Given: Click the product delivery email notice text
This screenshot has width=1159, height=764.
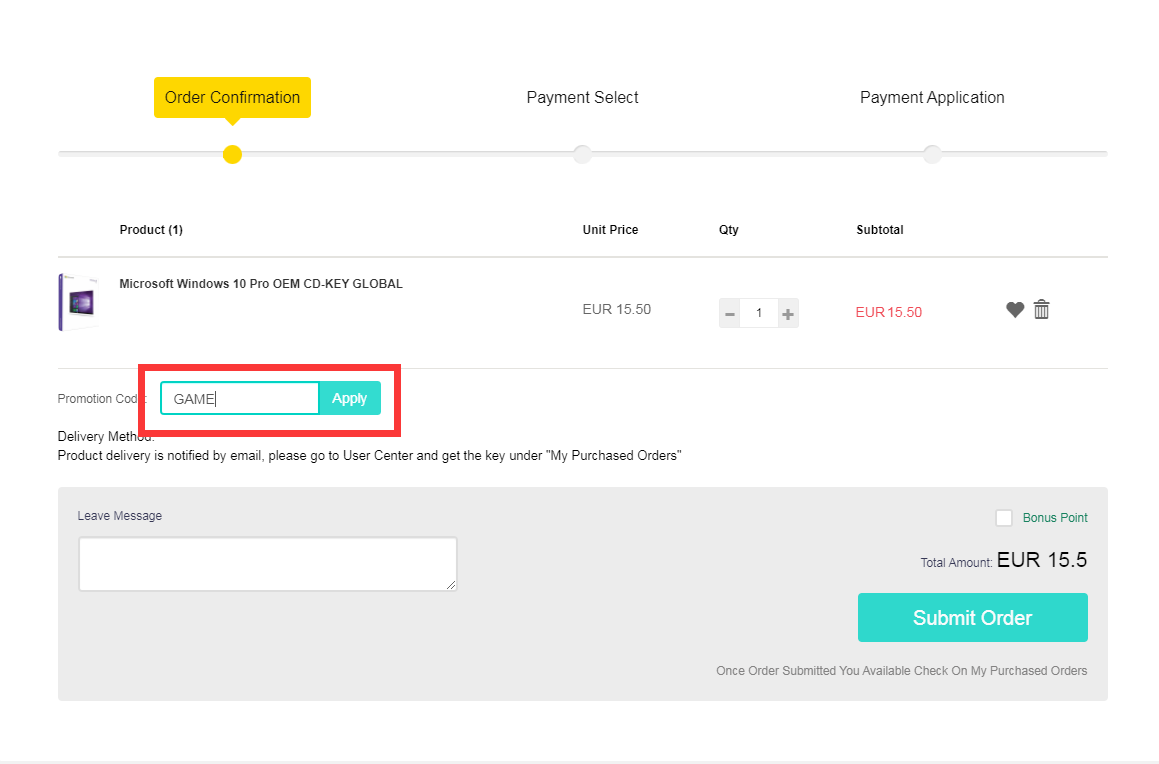Looking at the screenshot, I should coord(370,456).
